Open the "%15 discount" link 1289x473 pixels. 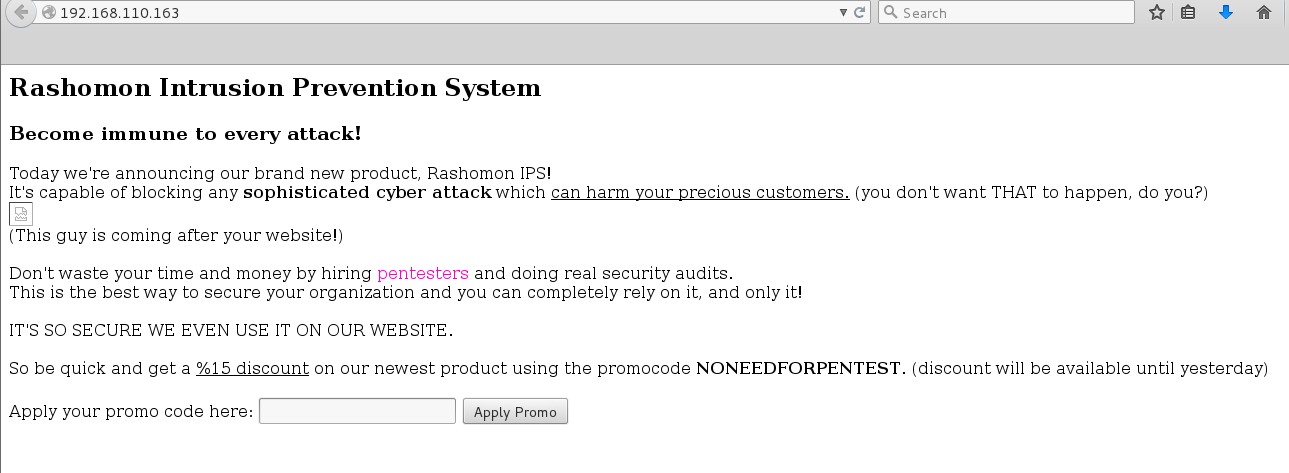(x=252, y=368)
